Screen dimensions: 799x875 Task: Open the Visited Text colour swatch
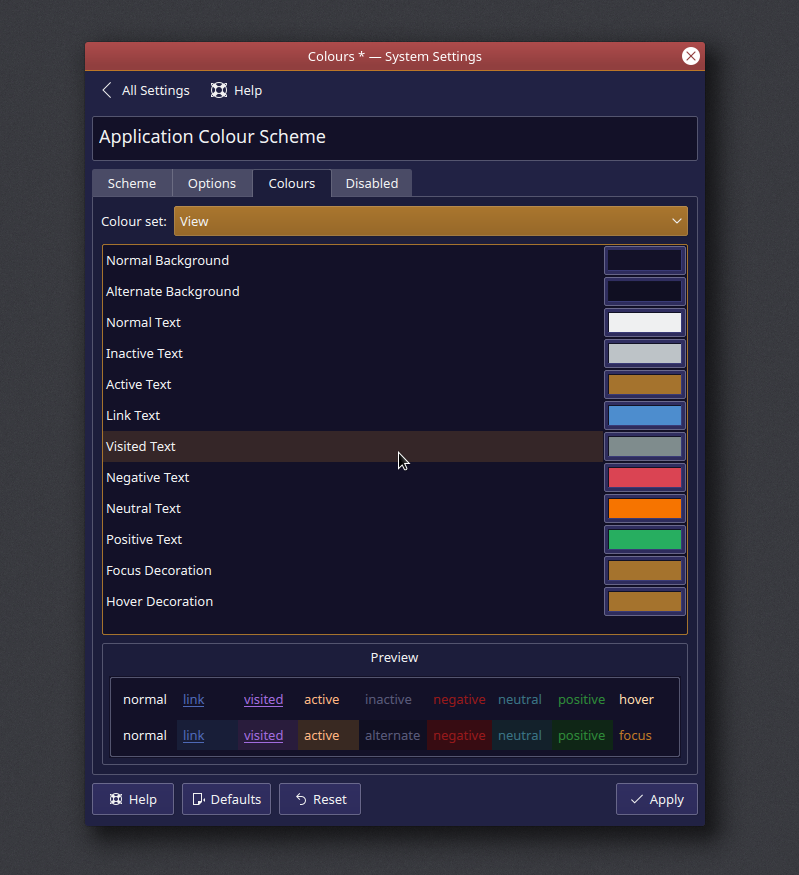point(645,446)
